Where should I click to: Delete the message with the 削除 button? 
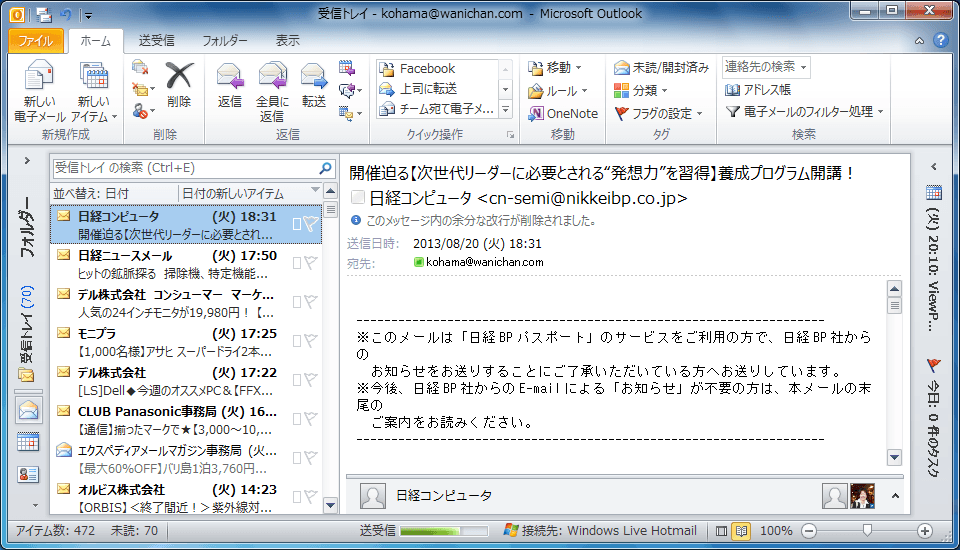pos(179,86)
